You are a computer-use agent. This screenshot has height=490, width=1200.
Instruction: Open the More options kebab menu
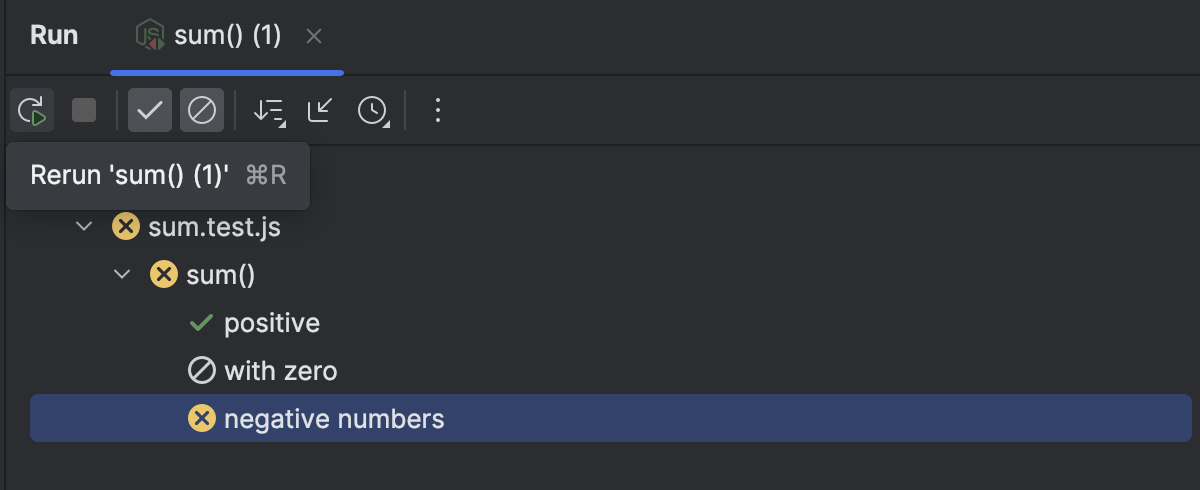point(437,110)
